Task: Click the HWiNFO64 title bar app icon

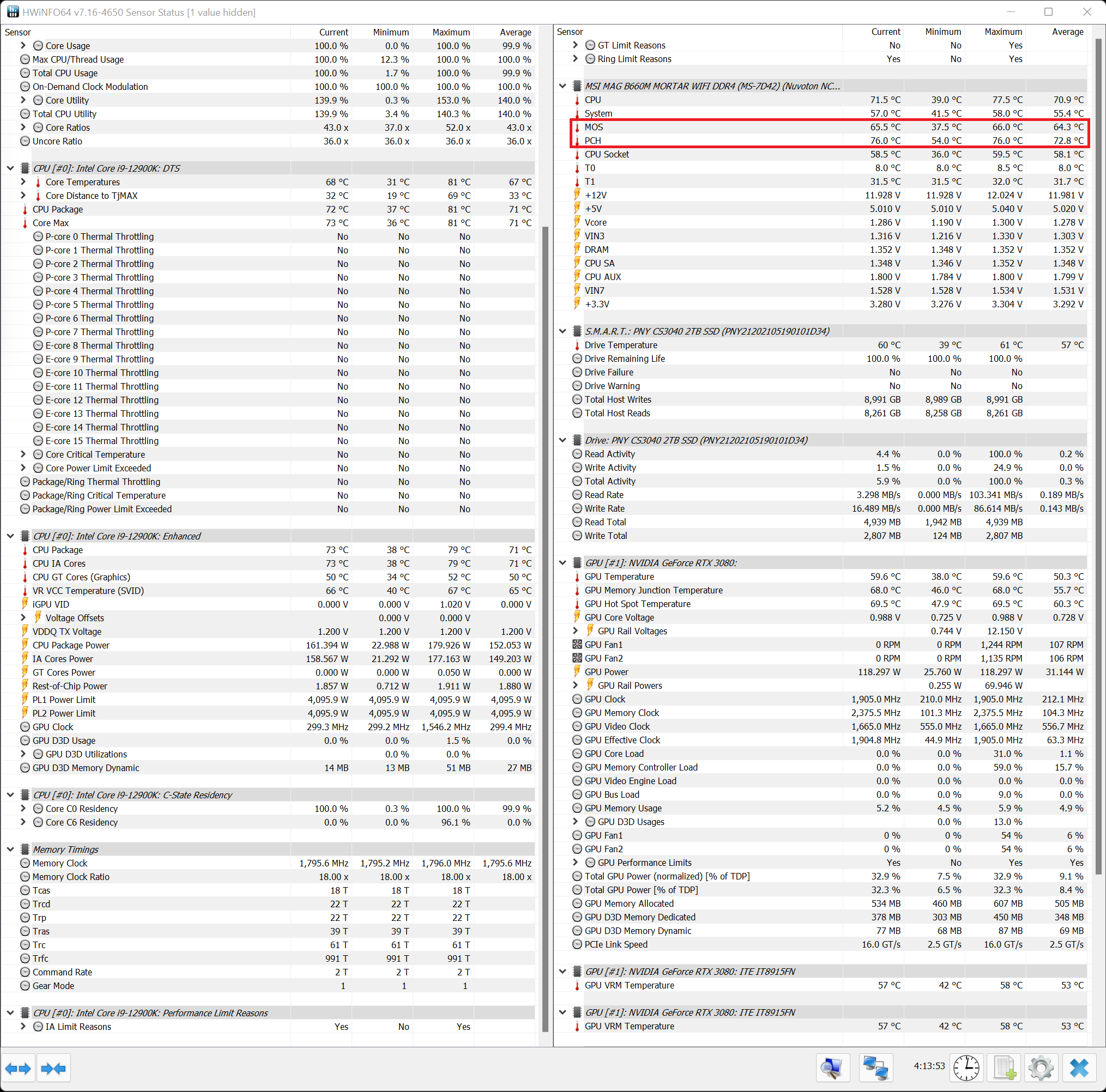Action: [12, 12]
